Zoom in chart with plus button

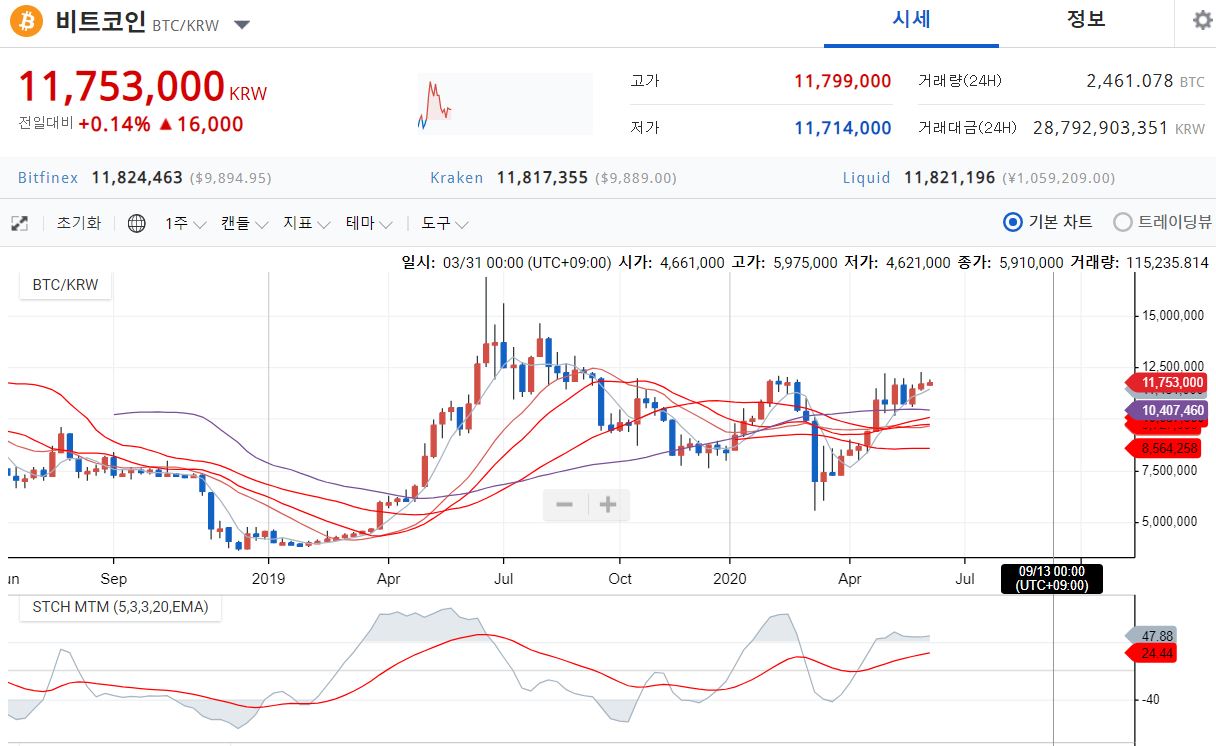(607, 505)
